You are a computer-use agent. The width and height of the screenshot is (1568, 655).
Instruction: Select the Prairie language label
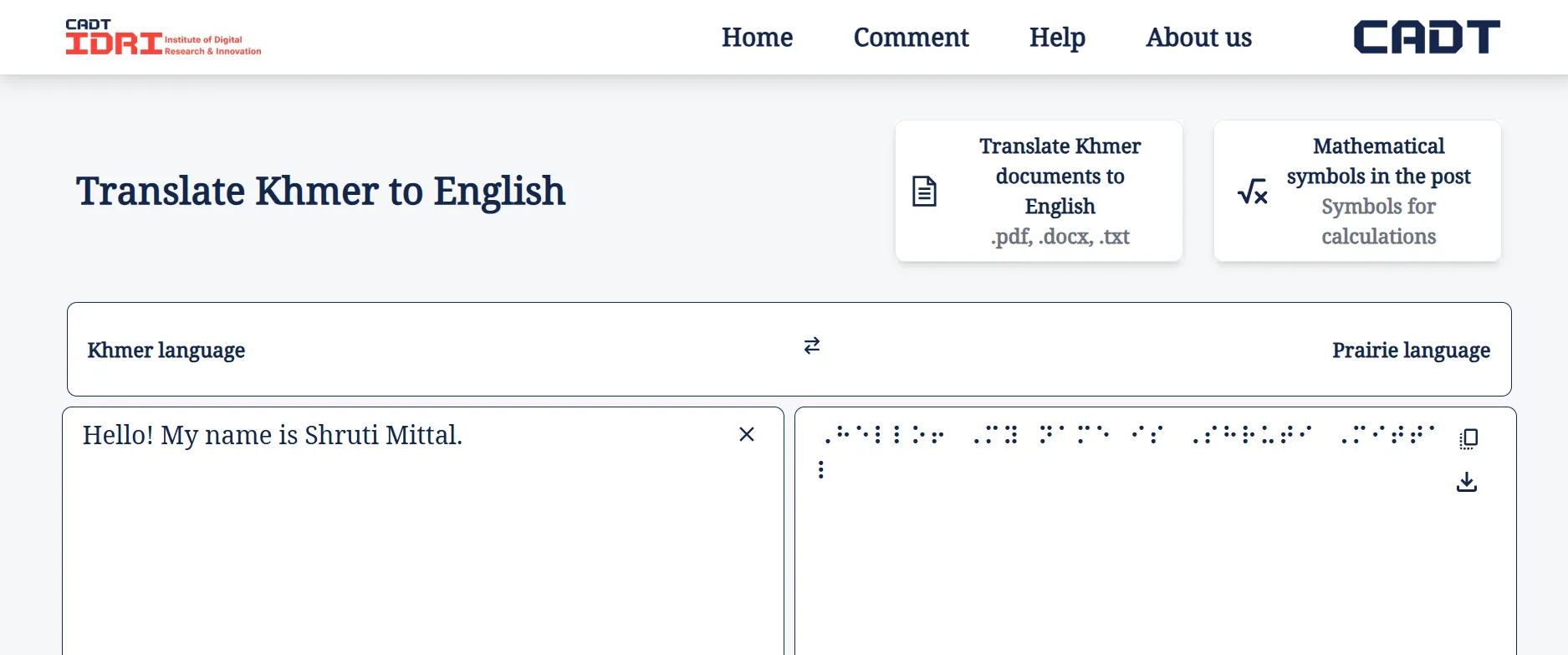point(1411,350)
